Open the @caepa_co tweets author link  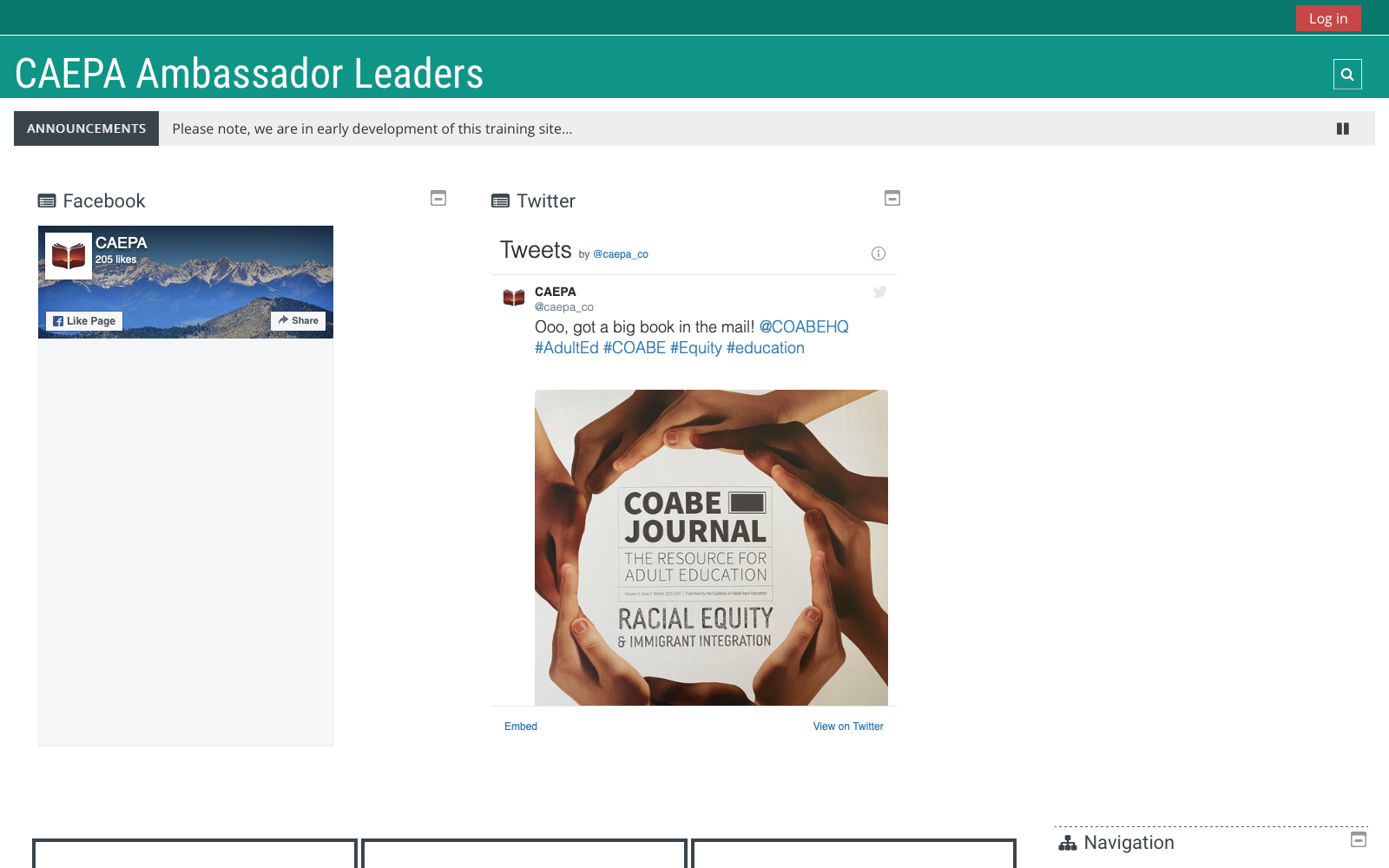pos(621,254)
